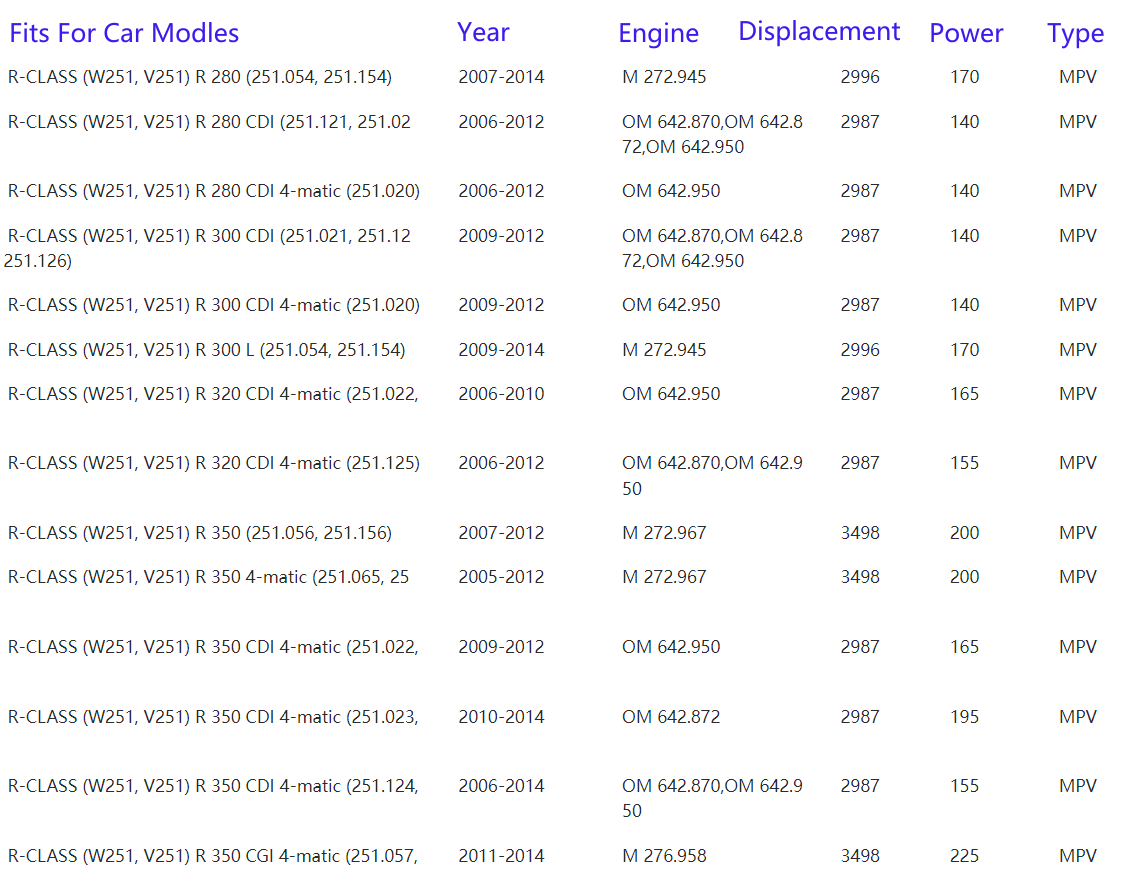The image size is (1125, 881).
Task: Select model R 280 CDI (251.121, 251.02
Action: pos(209,122)
